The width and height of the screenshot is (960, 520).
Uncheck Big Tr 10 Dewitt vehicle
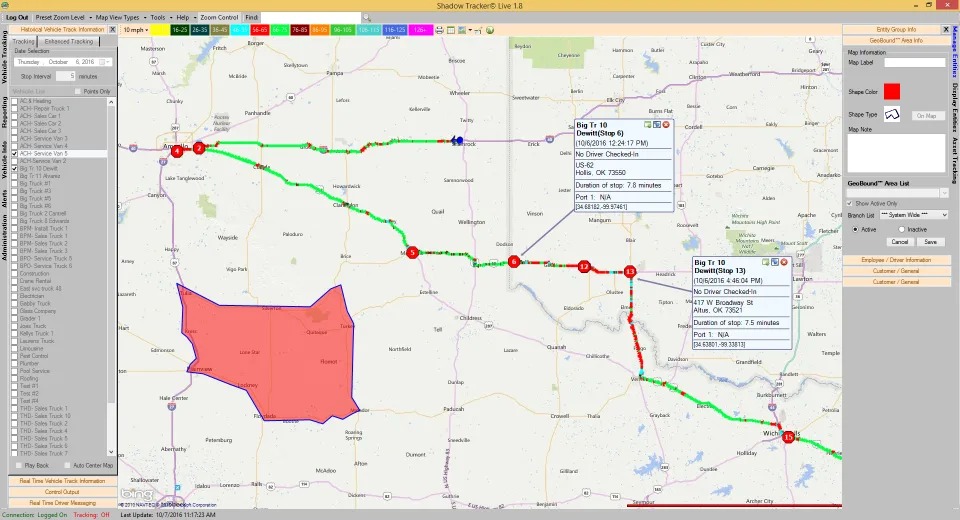coord(15,168)
